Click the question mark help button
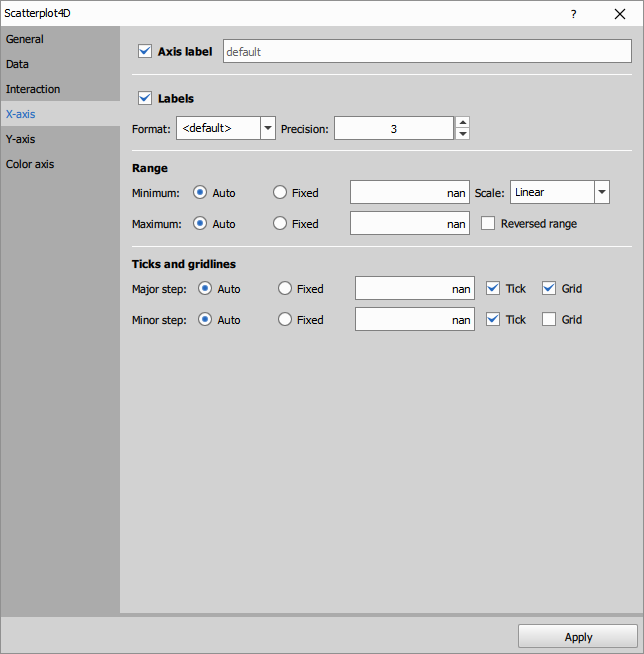 coord(574,14)
